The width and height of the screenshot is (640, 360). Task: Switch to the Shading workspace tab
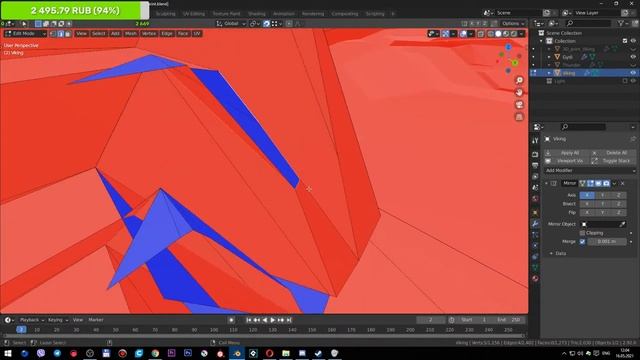tap(257, 13)
